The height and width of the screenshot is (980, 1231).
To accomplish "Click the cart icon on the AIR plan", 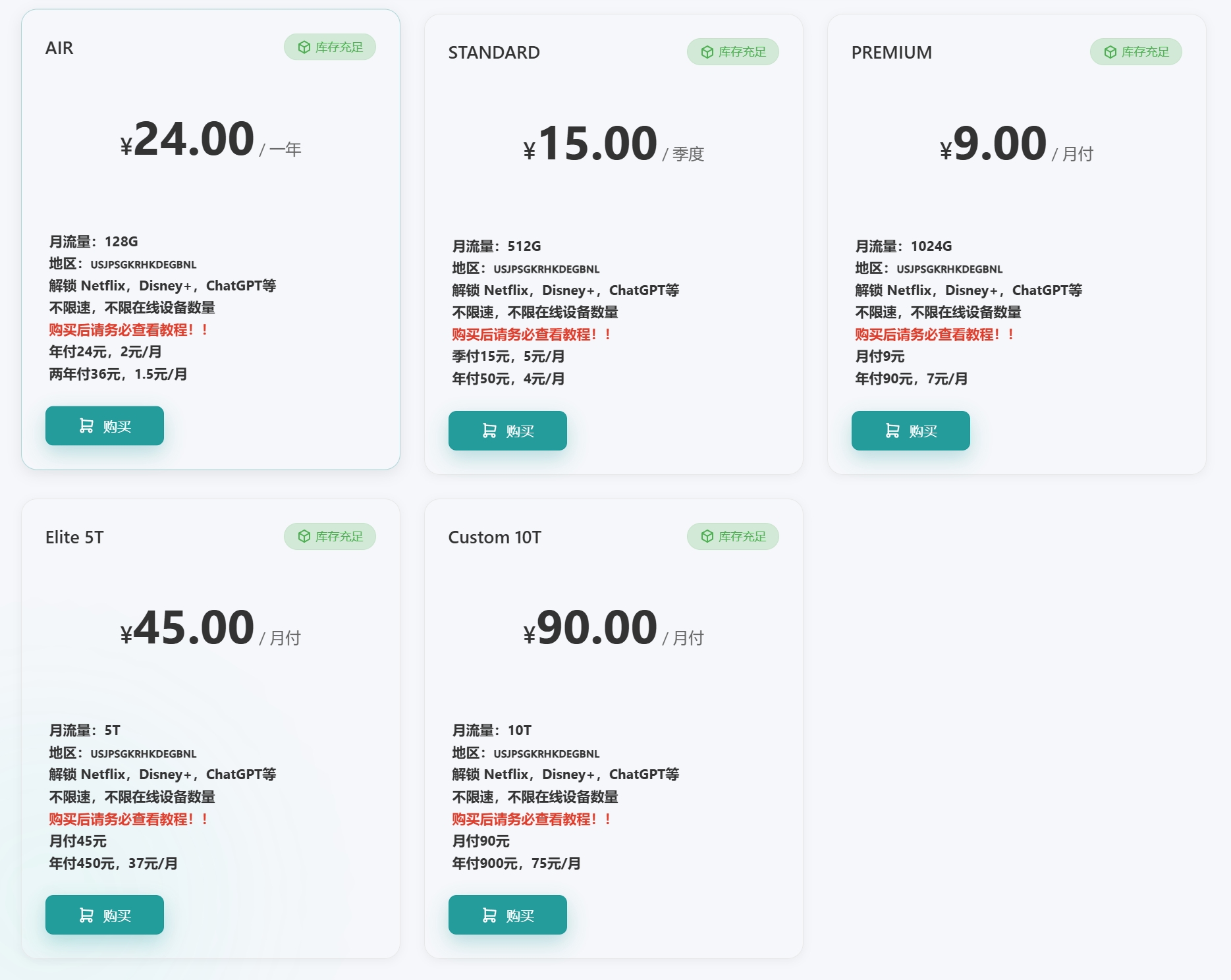I will [x=86, y=426].
